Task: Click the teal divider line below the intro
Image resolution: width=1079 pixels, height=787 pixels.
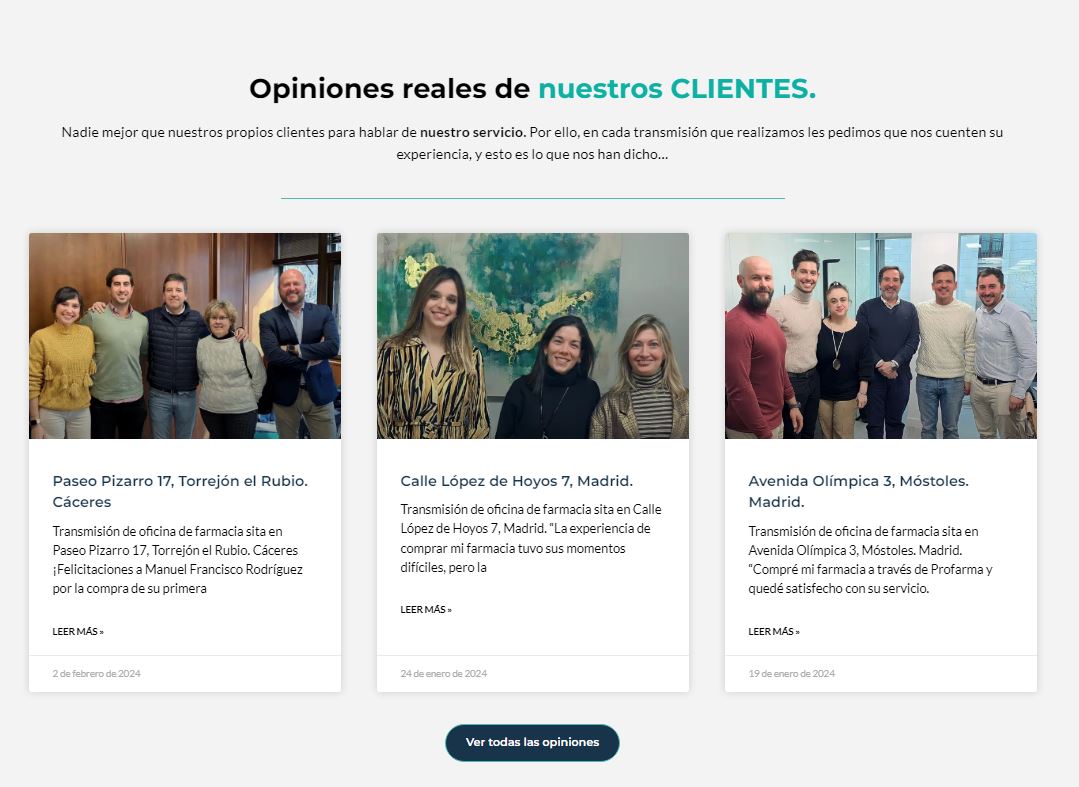Action: click(533, 198)
